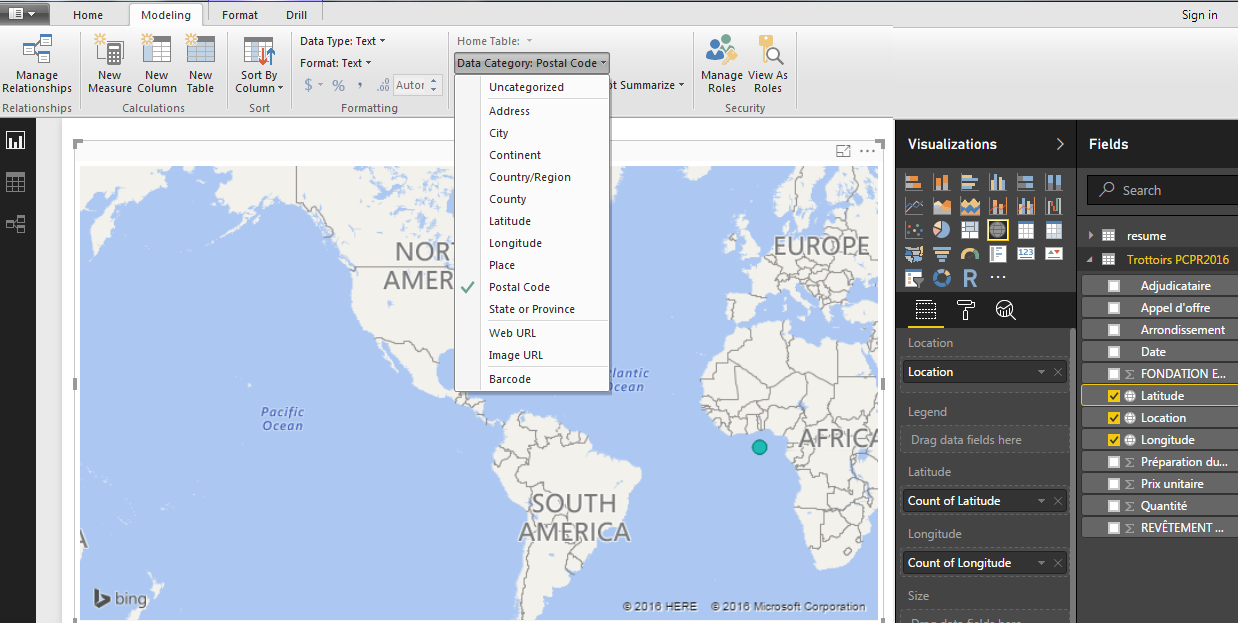Select the Clustered bar chart visualization
This screenshot has height=623, width=1238.
(970, 182)
